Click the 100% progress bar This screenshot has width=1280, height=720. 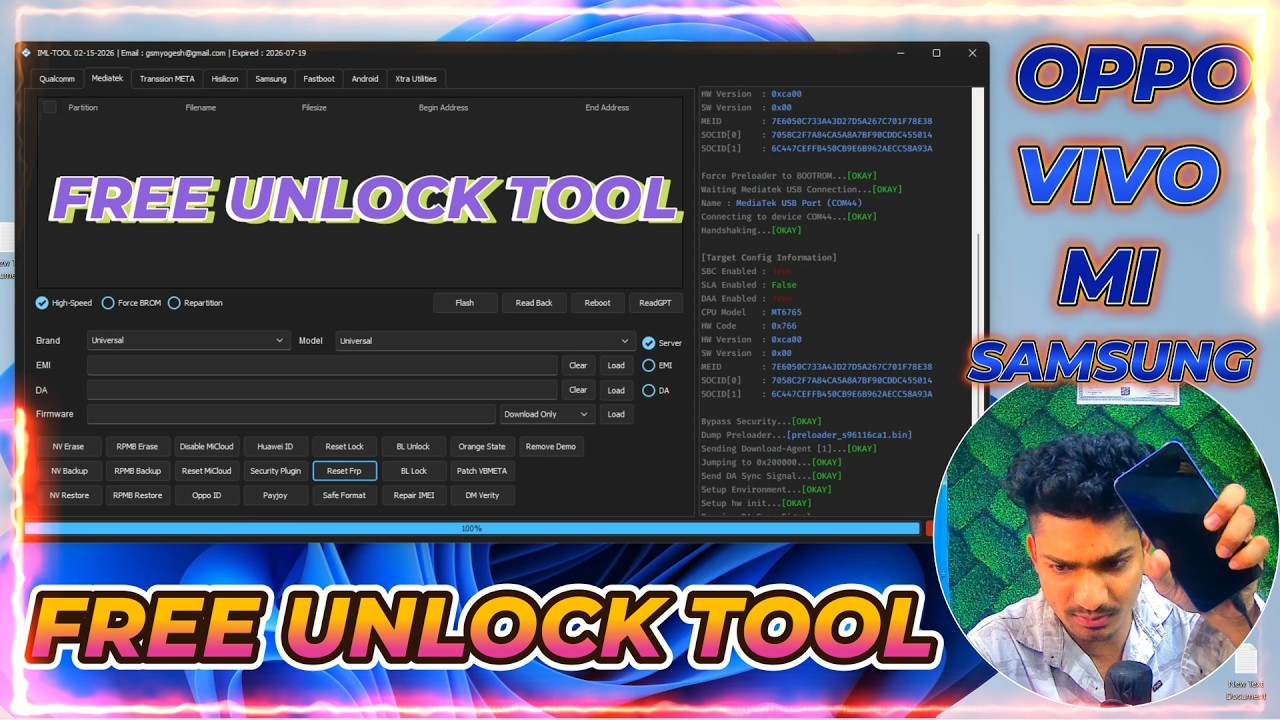point(471,528)
